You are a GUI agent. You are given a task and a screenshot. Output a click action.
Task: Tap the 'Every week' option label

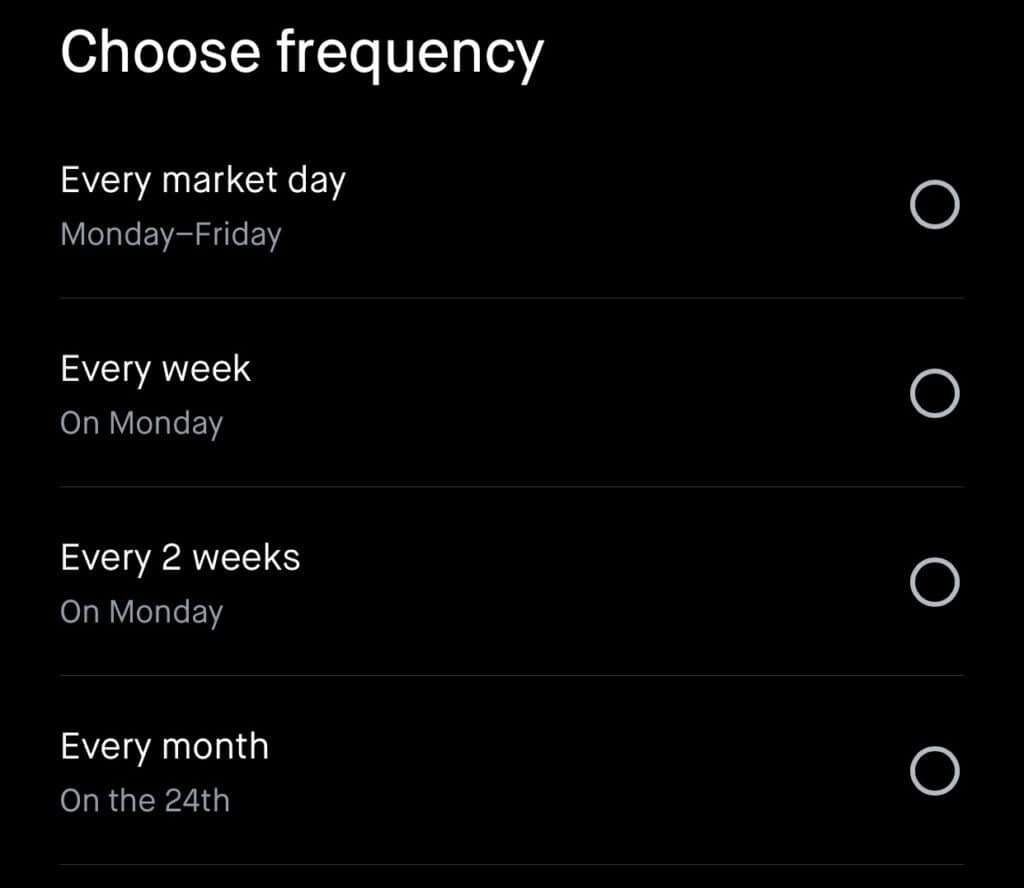[155, 370]
